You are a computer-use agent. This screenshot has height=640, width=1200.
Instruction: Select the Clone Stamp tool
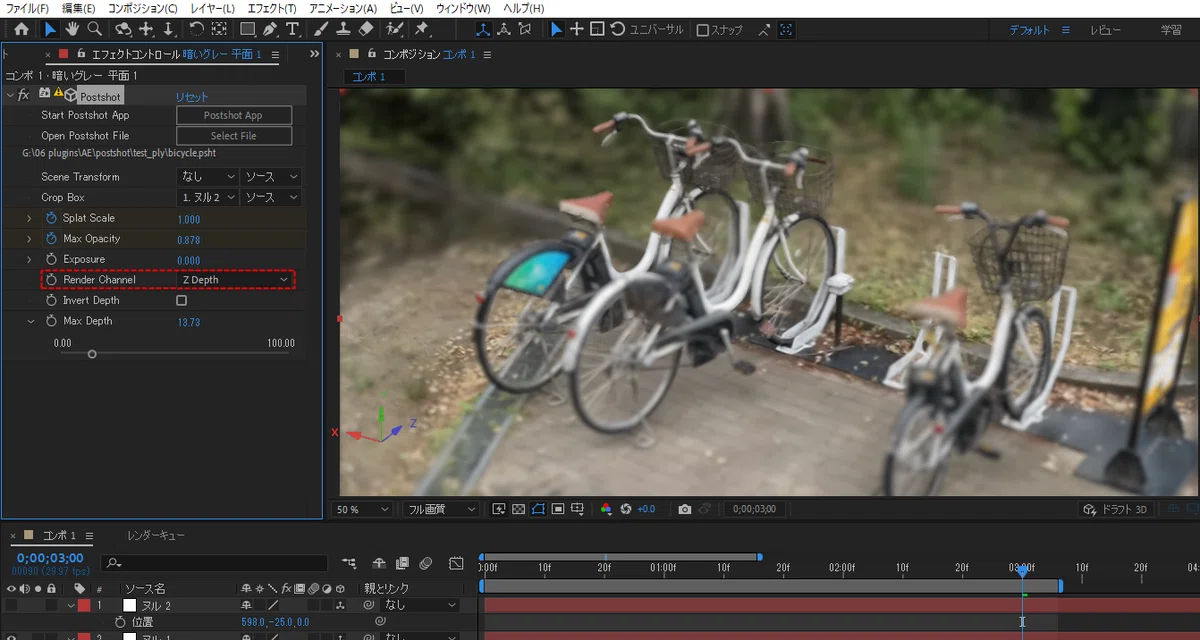click(x=343, y=29)
